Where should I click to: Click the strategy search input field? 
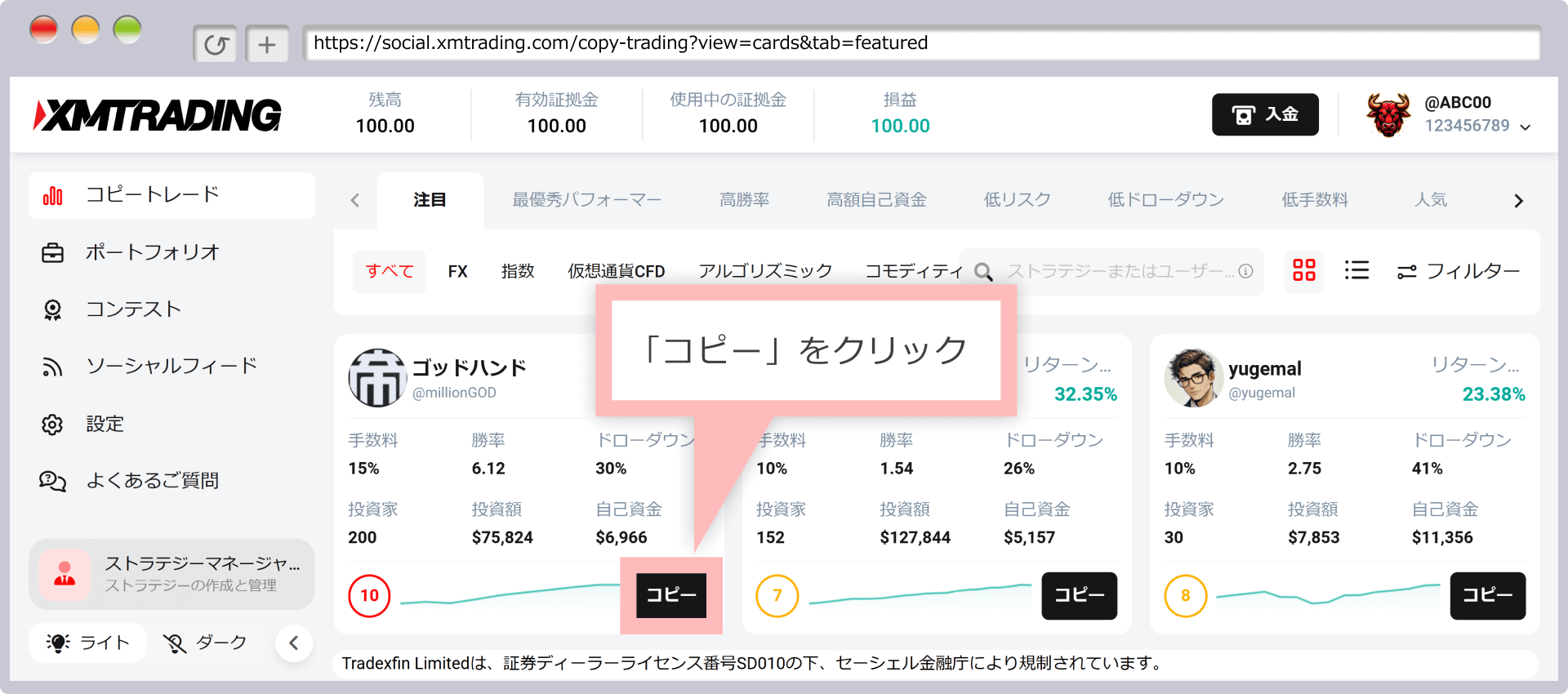click(1119, 271)
